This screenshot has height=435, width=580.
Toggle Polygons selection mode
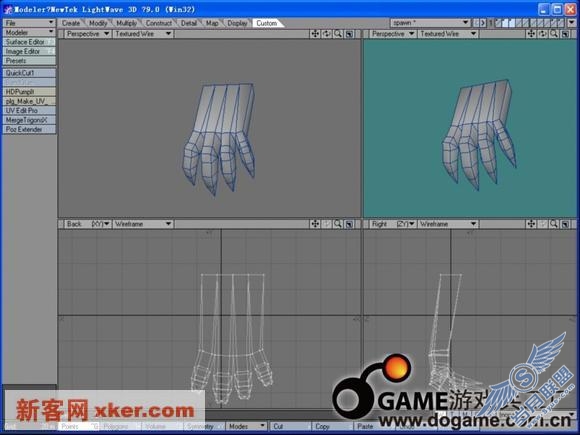[x=115, y=426]
